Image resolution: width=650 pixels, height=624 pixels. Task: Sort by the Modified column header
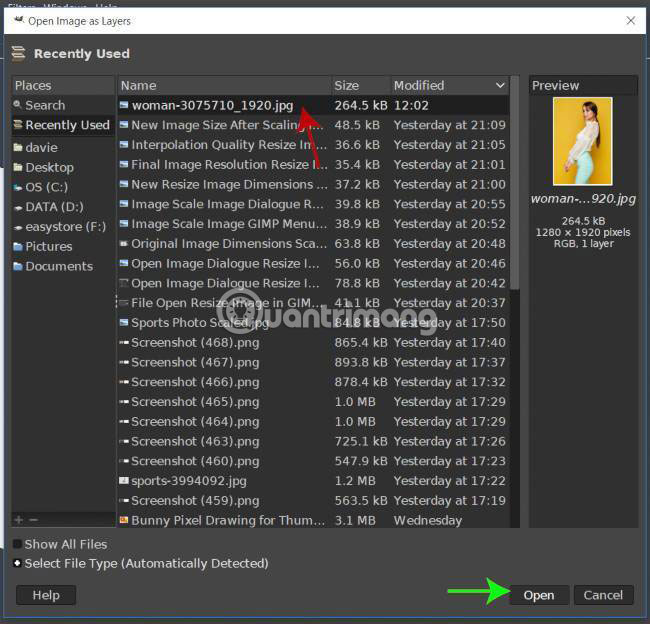451,85
